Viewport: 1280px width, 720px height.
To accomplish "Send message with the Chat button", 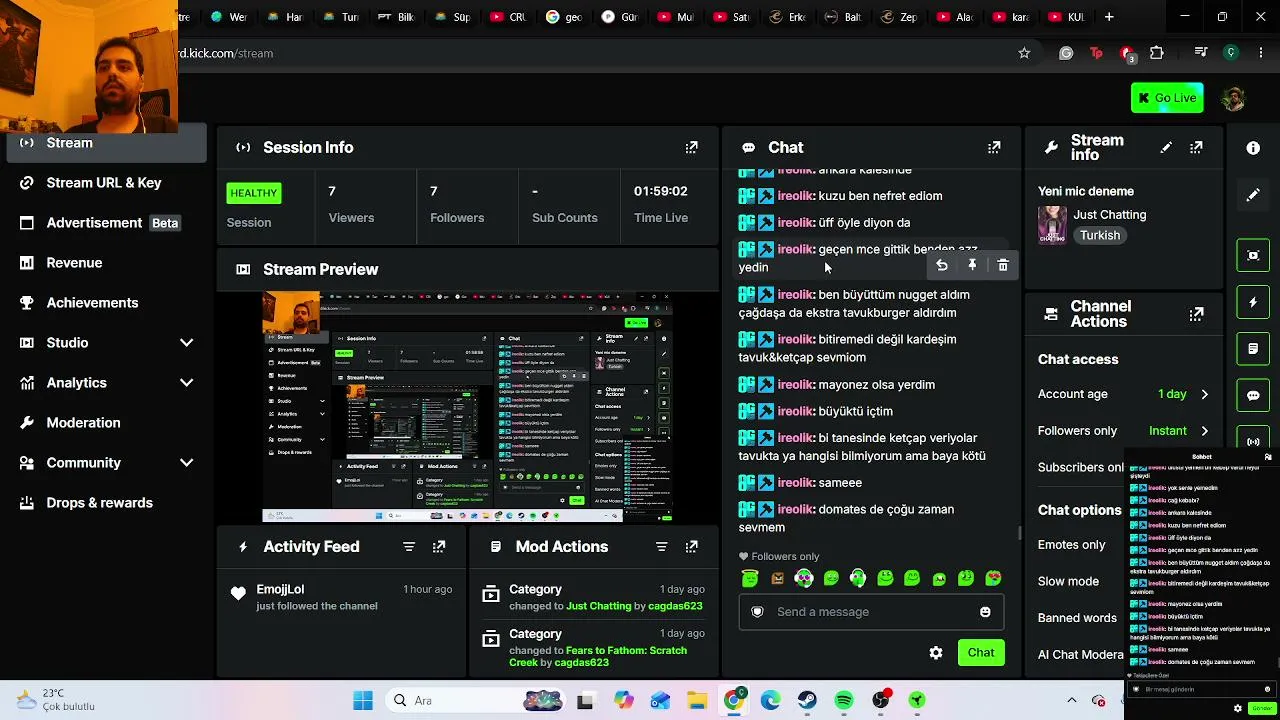I will (980, 653).
